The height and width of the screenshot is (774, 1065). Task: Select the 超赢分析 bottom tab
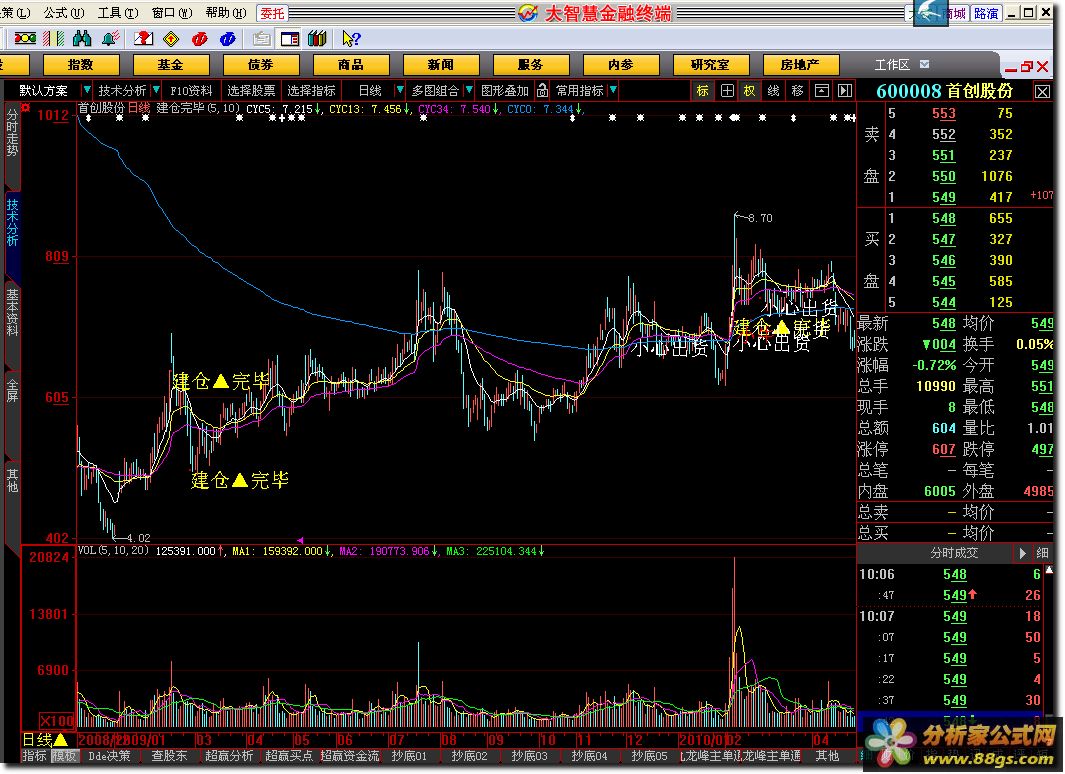(229, 756)
